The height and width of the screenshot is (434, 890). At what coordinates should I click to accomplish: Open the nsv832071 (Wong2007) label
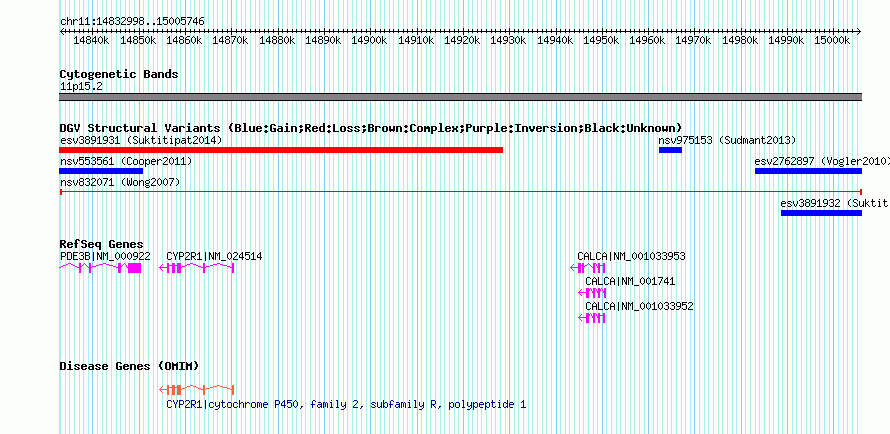point(120,182)
